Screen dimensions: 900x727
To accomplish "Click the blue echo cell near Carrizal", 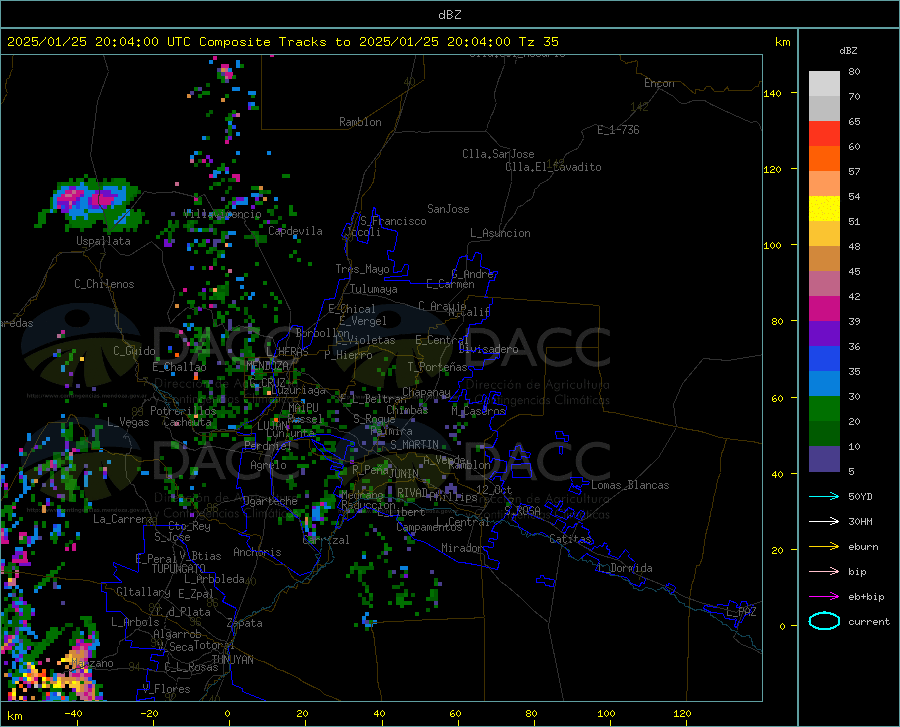I will point(318,511).
